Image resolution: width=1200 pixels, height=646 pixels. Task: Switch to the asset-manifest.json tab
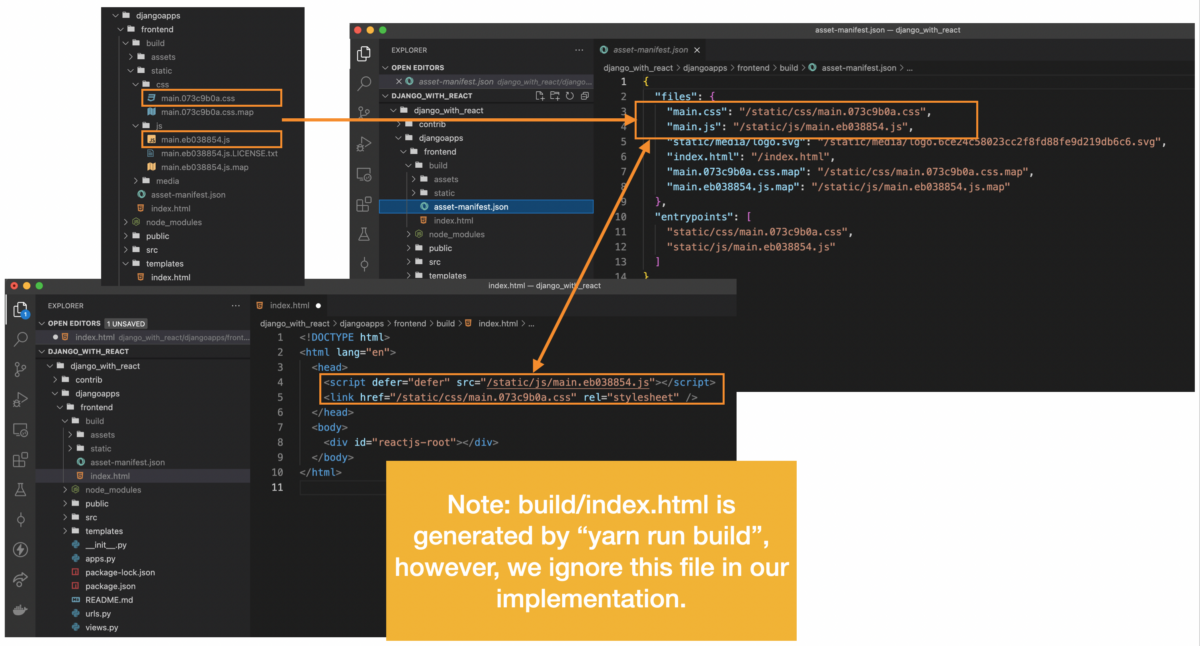650,48
